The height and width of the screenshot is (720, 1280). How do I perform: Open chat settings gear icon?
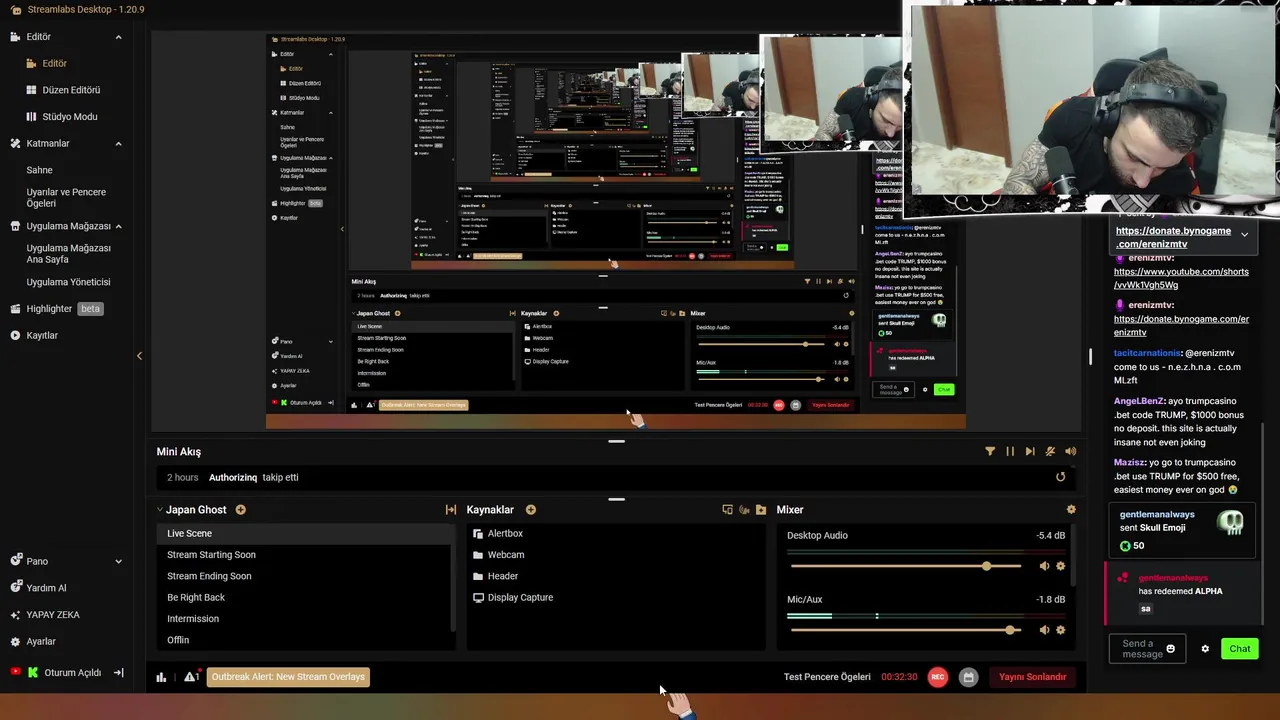pos(1205,649)
